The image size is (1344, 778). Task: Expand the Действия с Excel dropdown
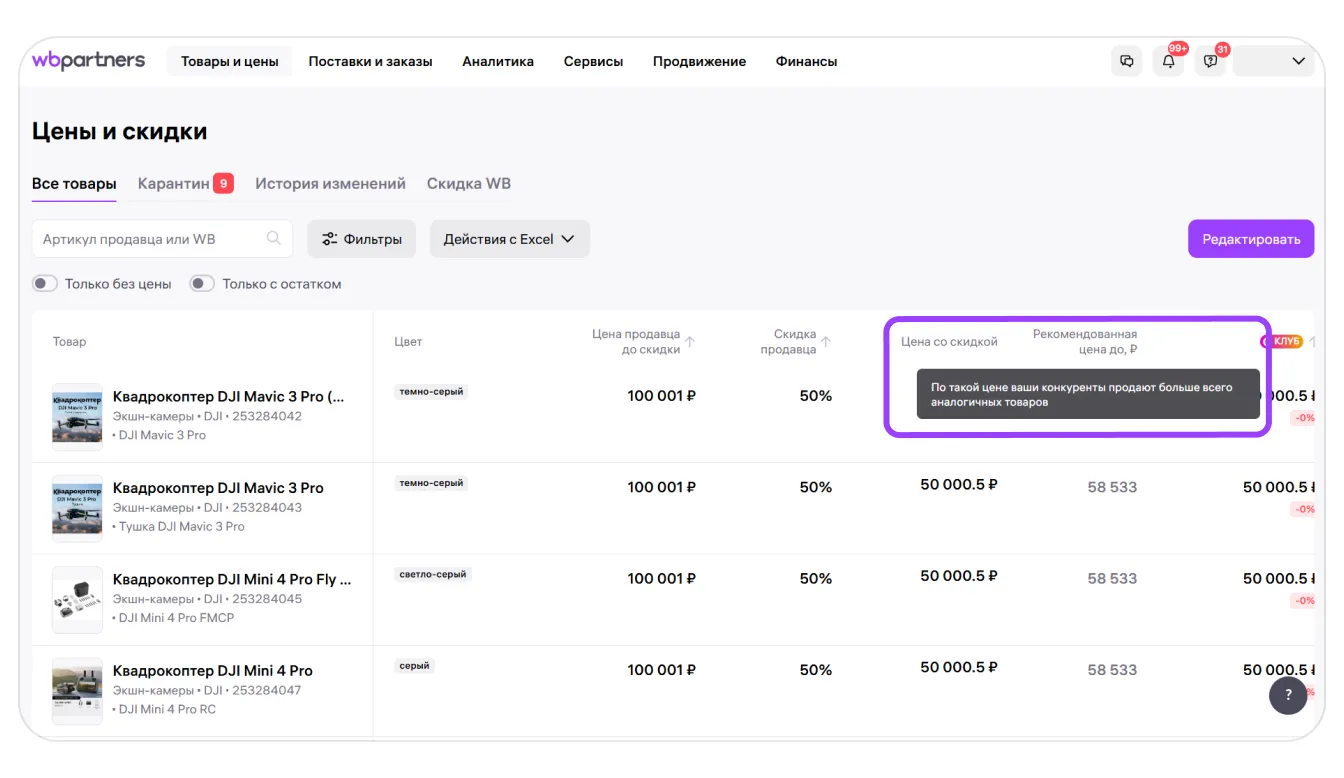tap(510, 239)
